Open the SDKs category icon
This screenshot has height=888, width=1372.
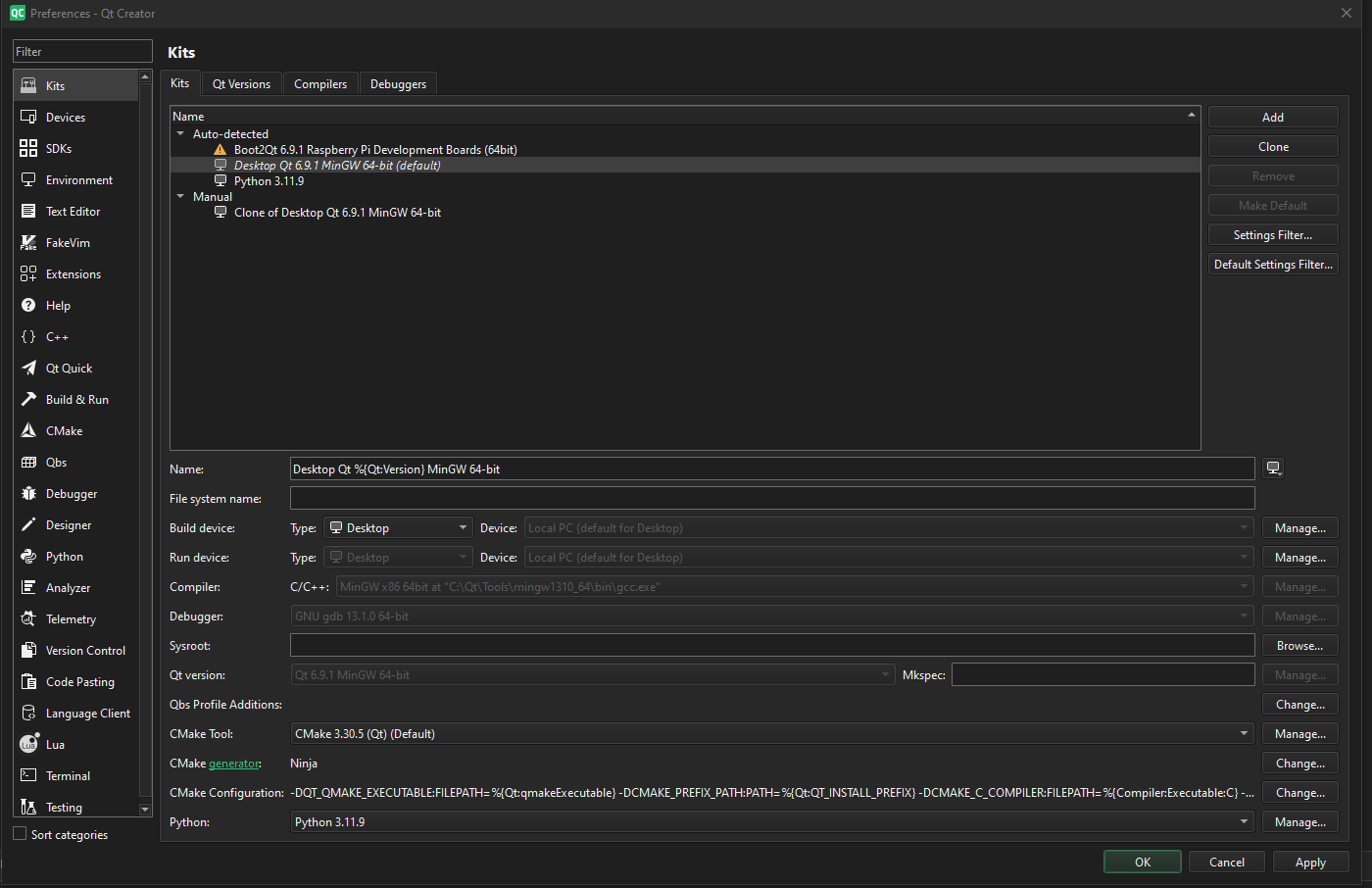28,149
